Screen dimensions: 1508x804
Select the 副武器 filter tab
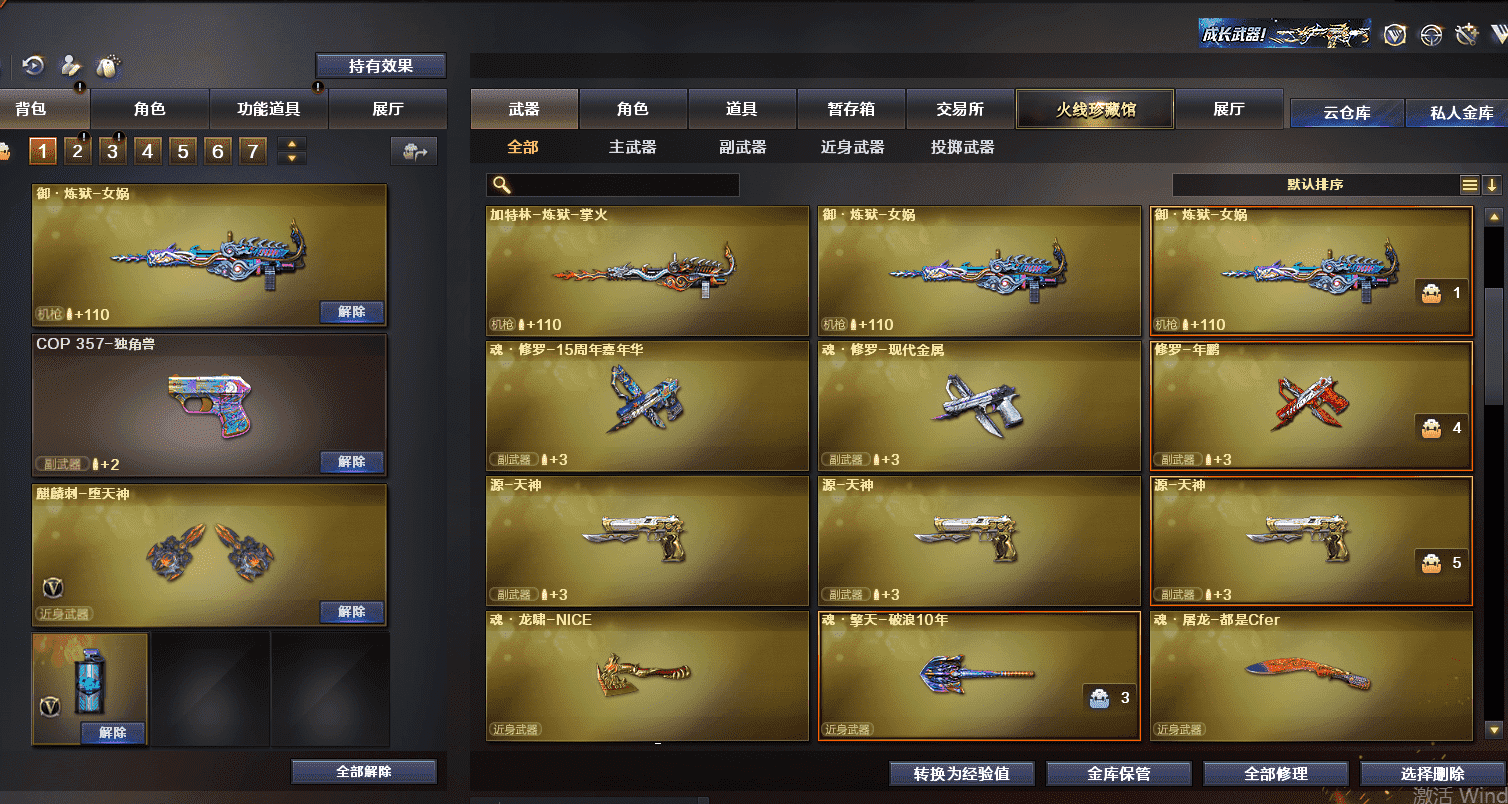pos(743,147)
